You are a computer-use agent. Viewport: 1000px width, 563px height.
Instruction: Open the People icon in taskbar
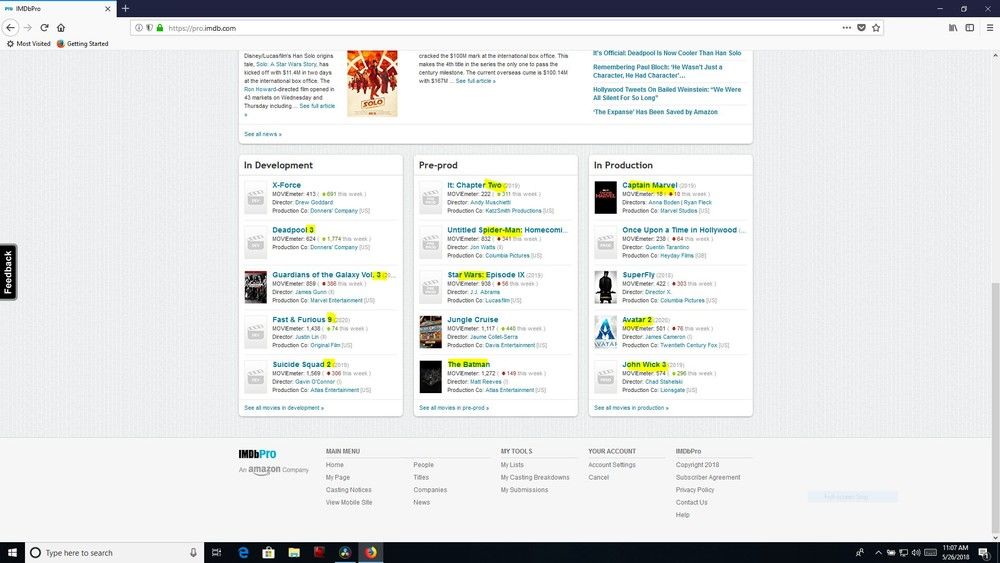(860, 552)
